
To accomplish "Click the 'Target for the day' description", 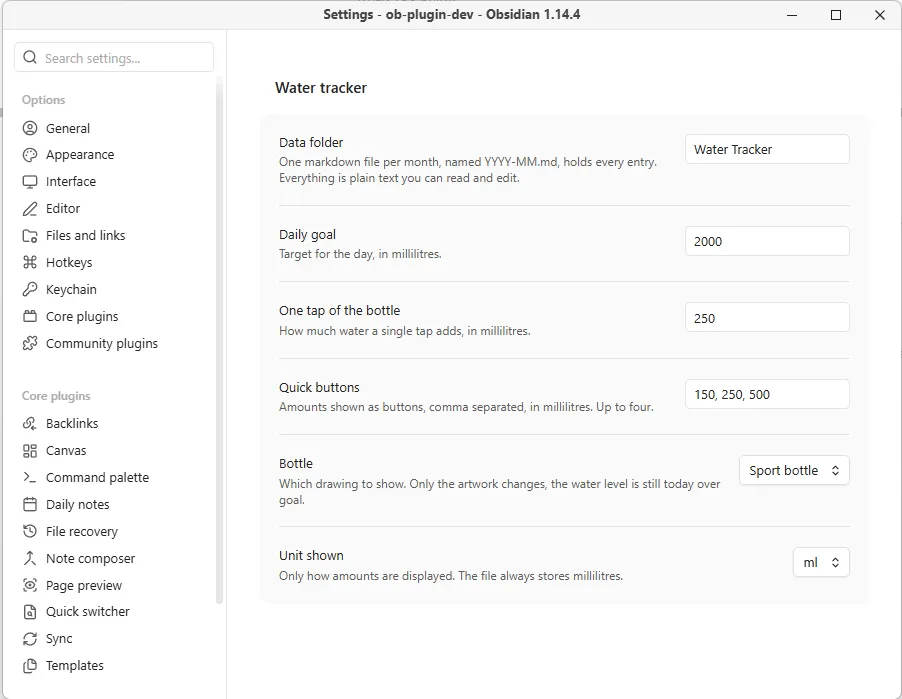I will pos(360,254).
